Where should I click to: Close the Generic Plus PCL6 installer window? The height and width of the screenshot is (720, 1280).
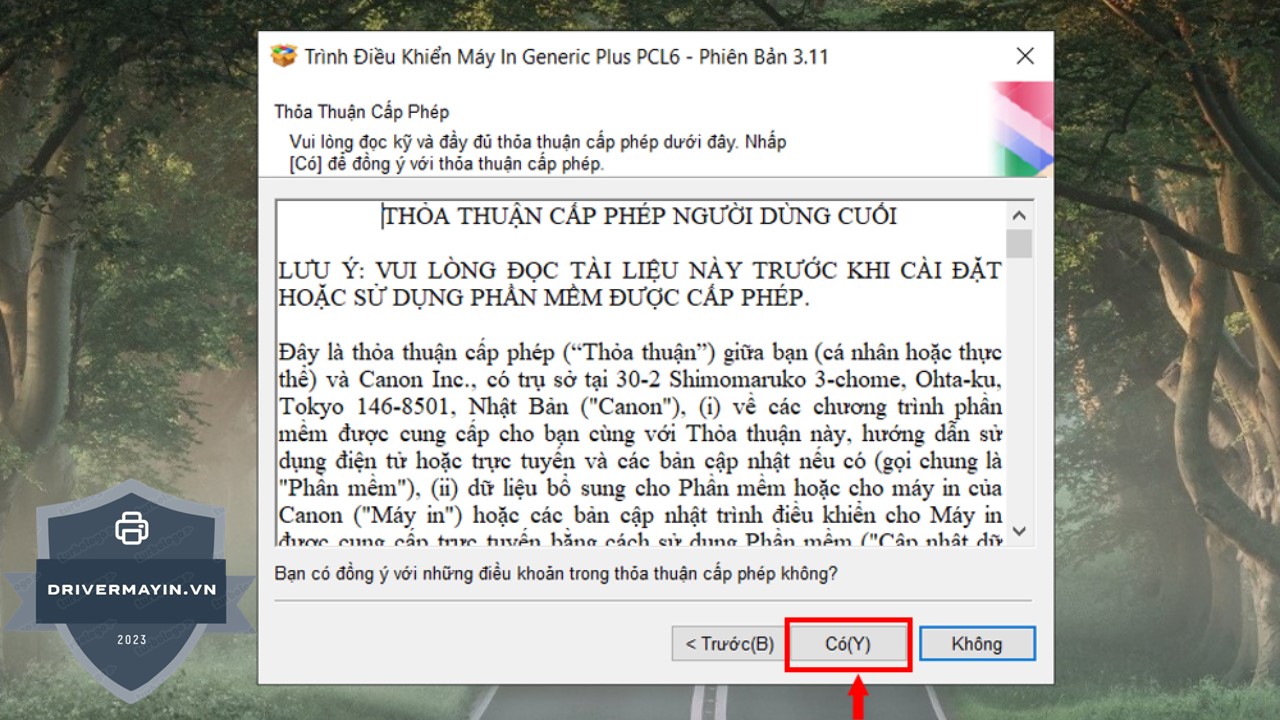(x=1025, y=56)
